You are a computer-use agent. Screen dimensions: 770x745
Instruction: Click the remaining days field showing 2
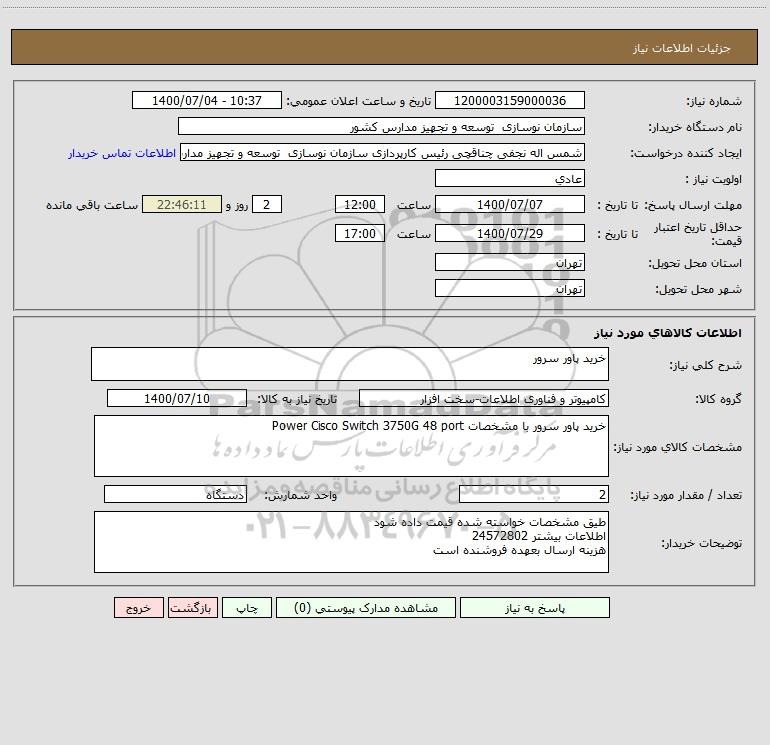(267, 204)
